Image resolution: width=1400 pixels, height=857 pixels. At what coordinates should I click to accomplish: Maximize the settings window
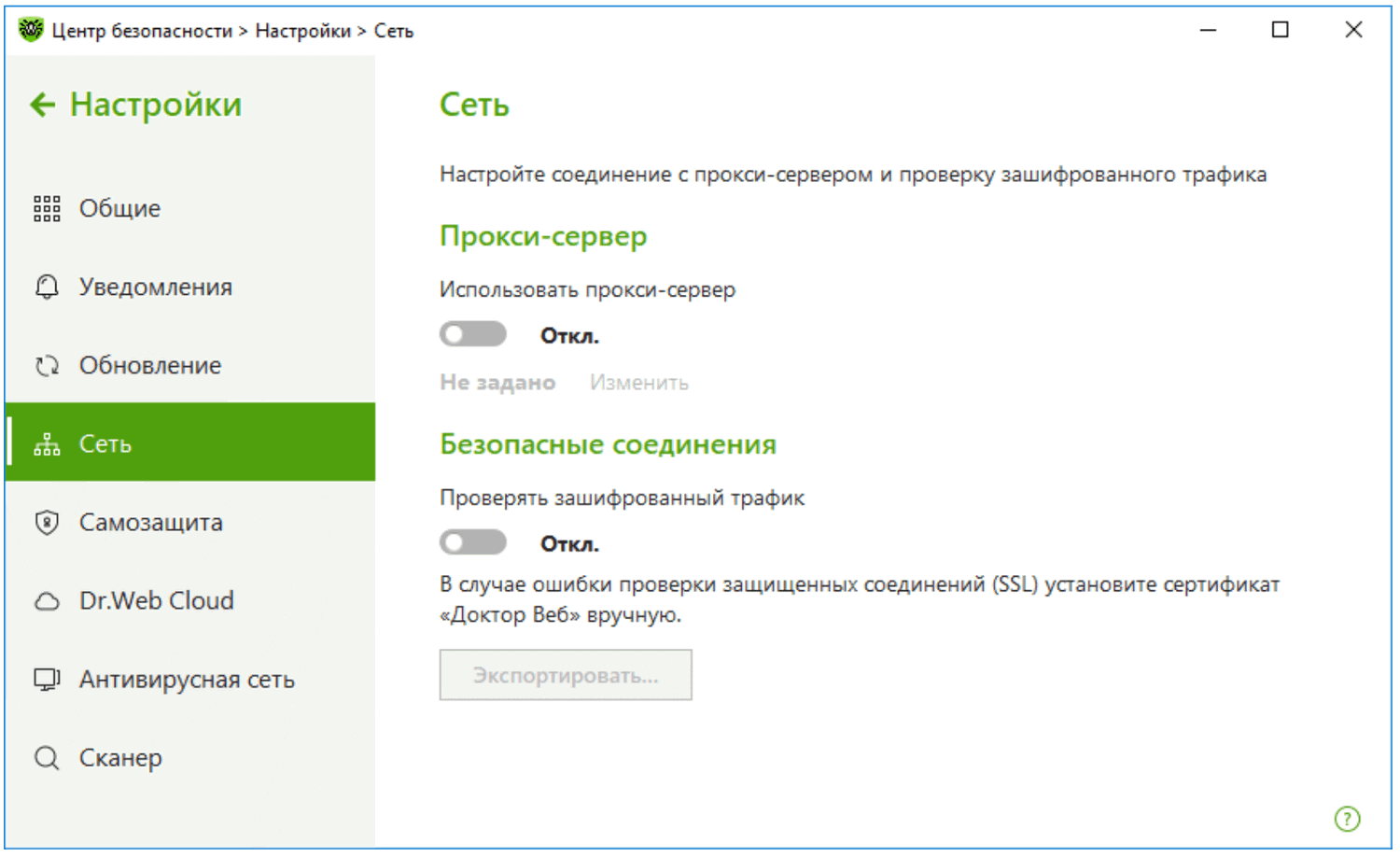1281,30
